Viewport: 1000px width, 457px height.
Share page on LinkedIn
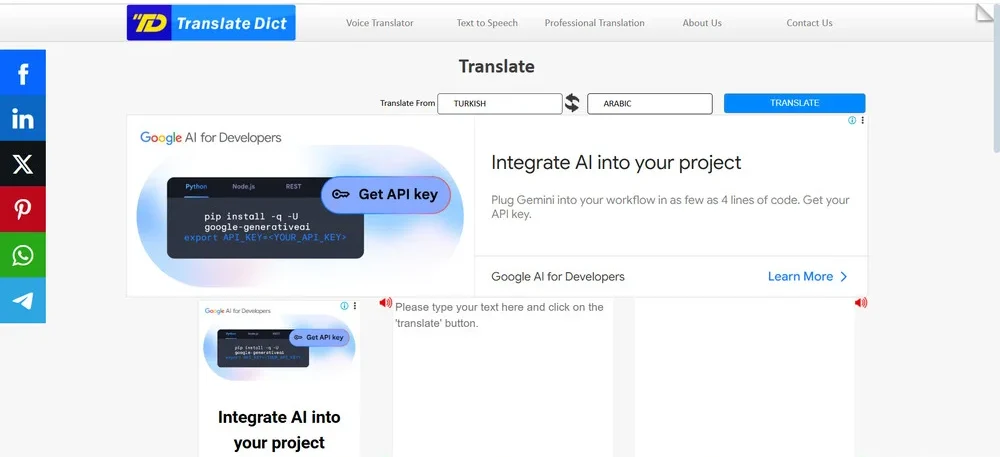[x=23, y=118]
